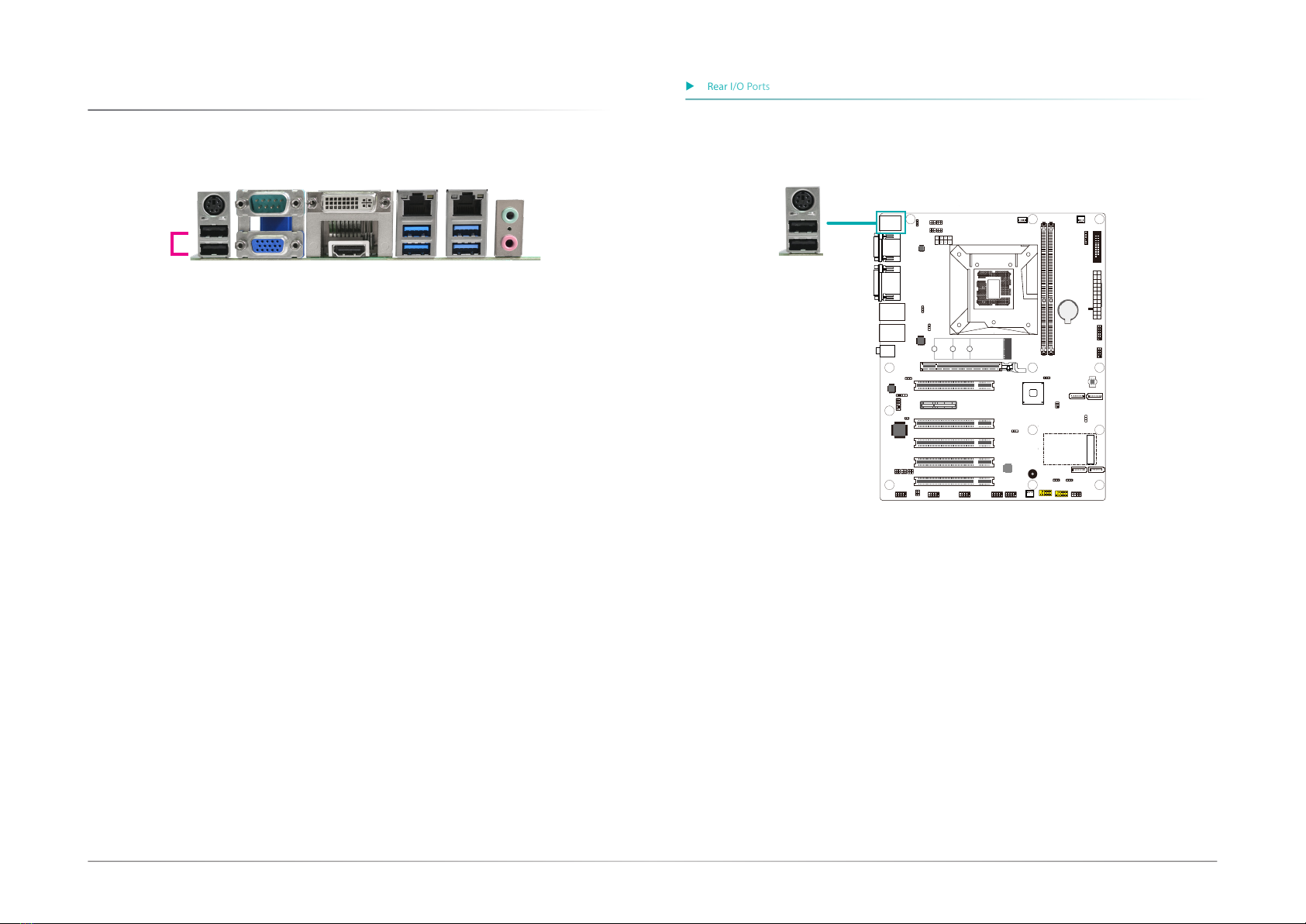Click the arrow before Rear I/O Ports
Viewport: 1306px width, 924px height.
click(690, 86)
